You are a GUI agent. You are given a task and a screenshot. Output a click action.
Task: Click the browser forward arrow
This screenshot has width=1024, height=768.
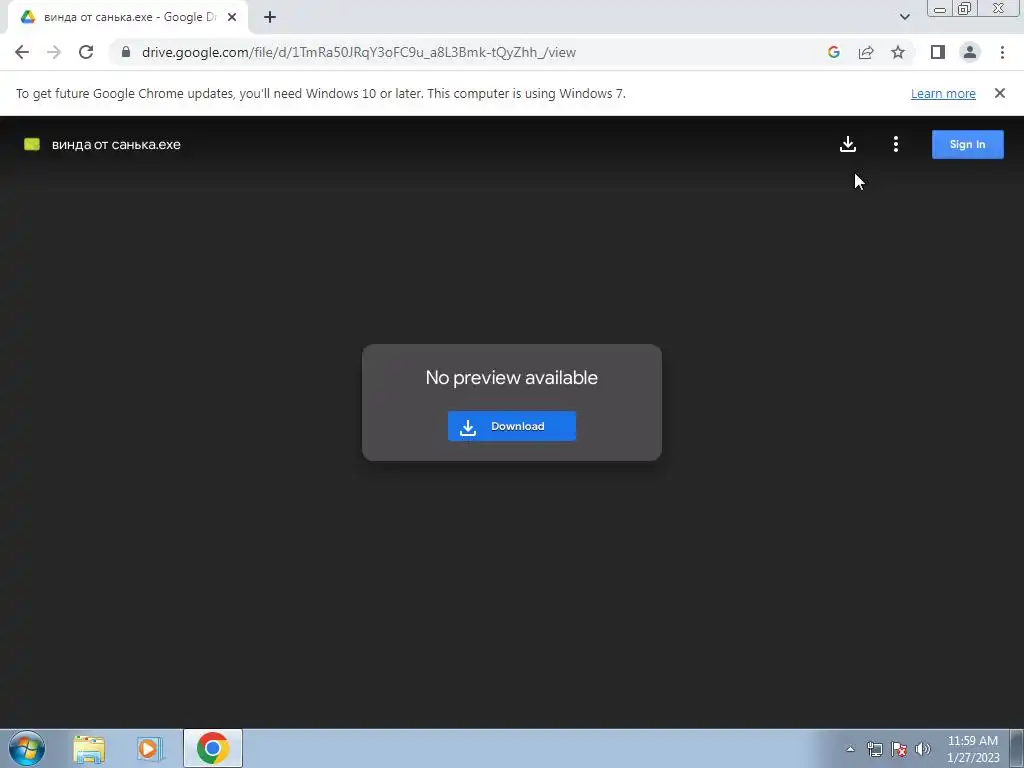pyautogui.click(x=54, y=52)
